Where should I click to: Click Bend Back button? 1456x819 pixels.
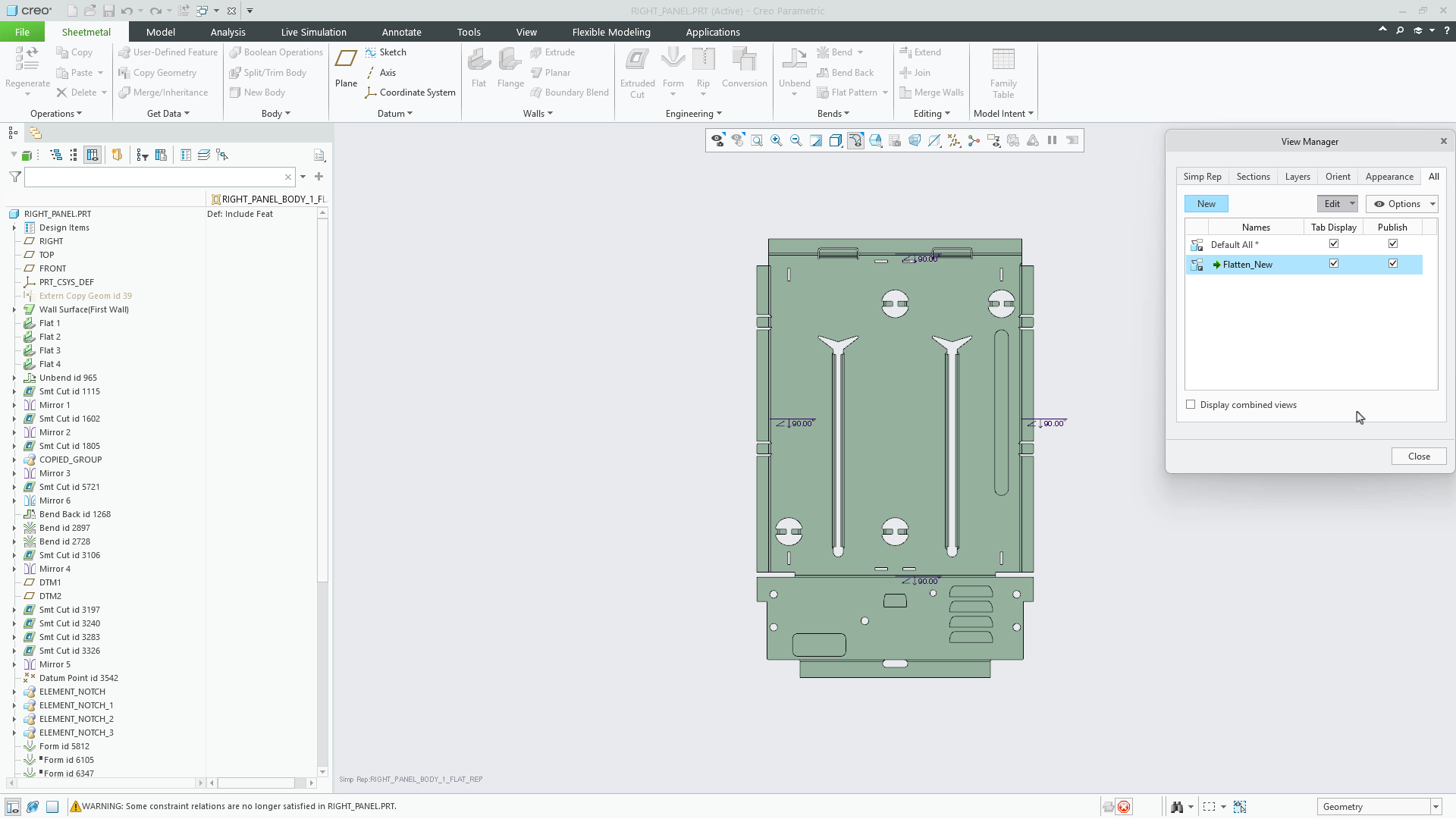point(846,73)
